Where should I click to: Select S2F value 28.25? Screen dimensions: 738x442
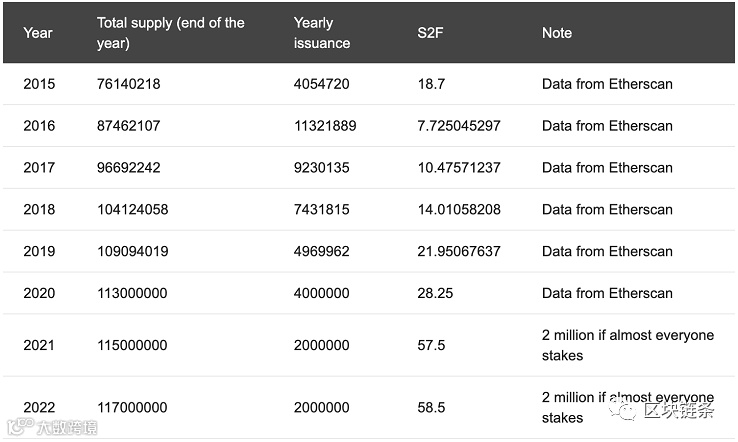click(x=434, y=293)
